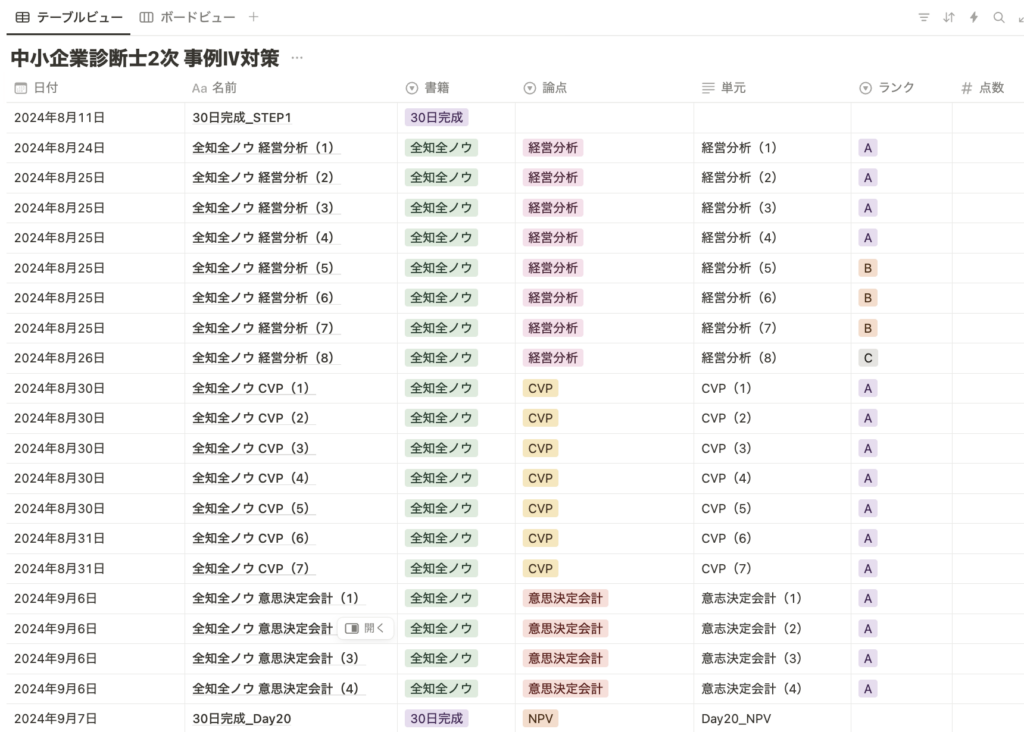Click the 2024年8月31日 date cell for CVP（7）

click(59, 568)
